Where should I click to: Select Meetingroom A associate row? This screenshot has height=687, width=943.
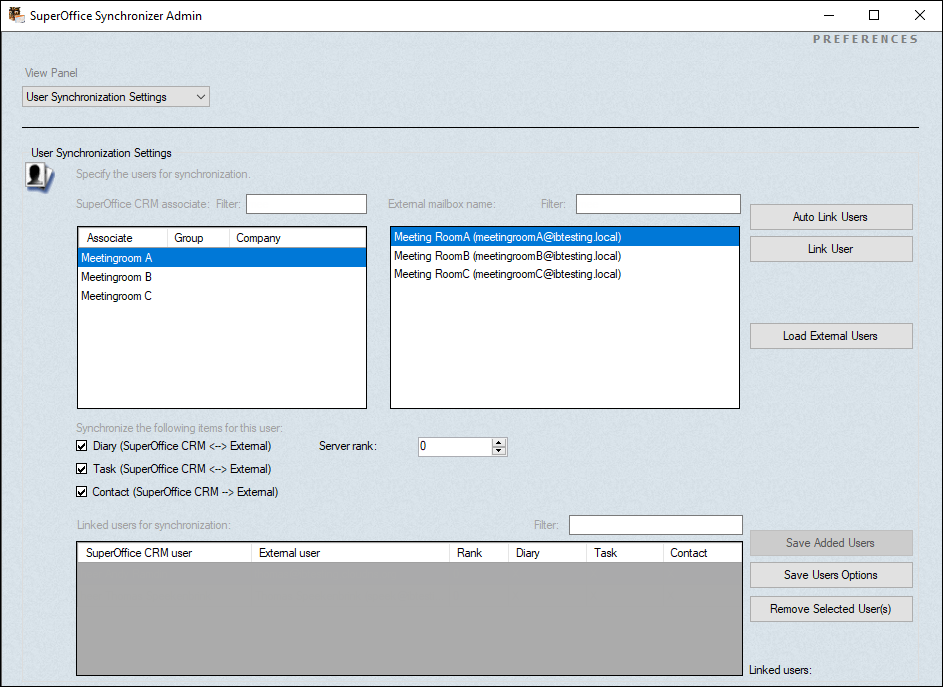(x=222, y=258)
